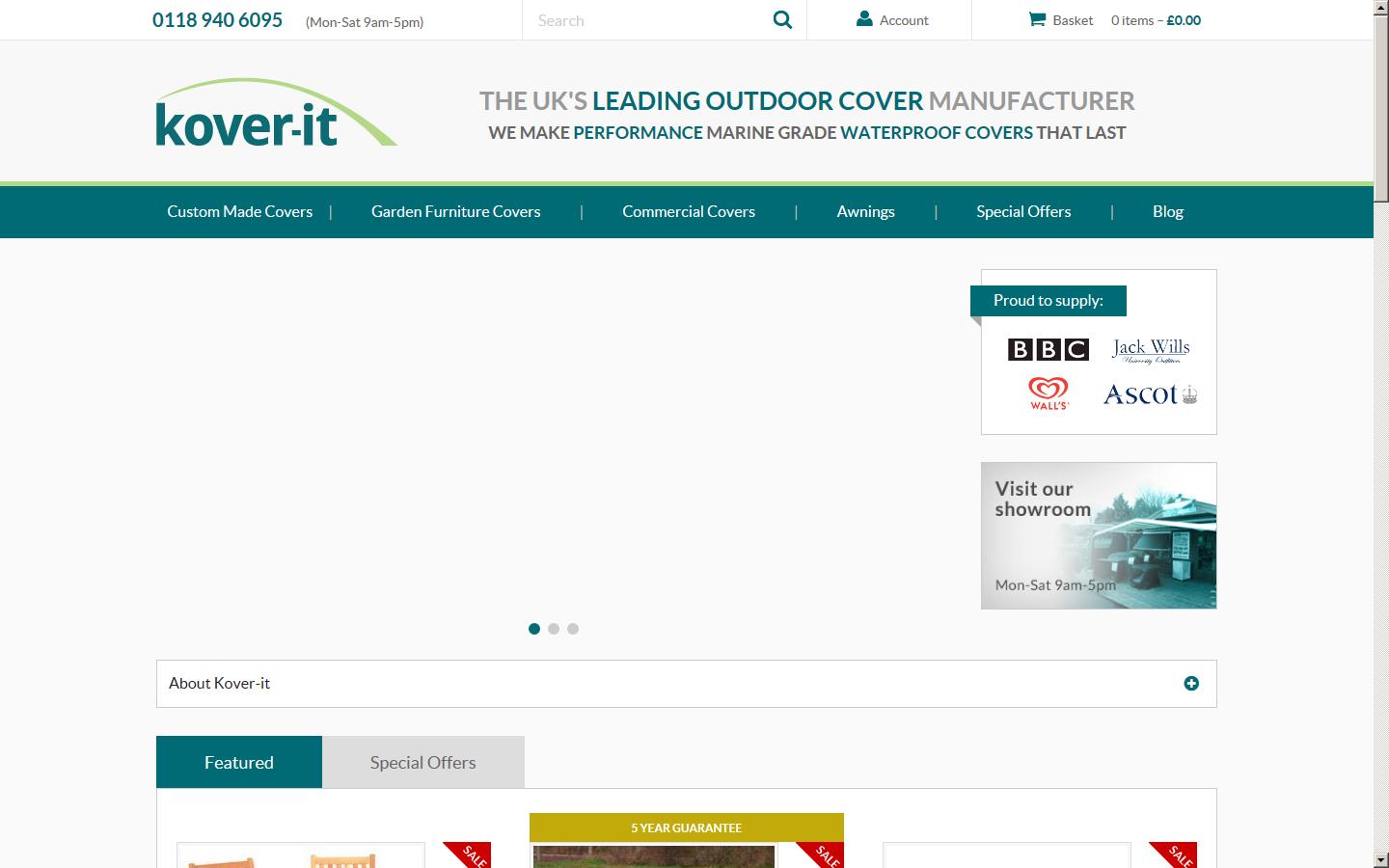Select the Featured tab

[x=238, y=762]
